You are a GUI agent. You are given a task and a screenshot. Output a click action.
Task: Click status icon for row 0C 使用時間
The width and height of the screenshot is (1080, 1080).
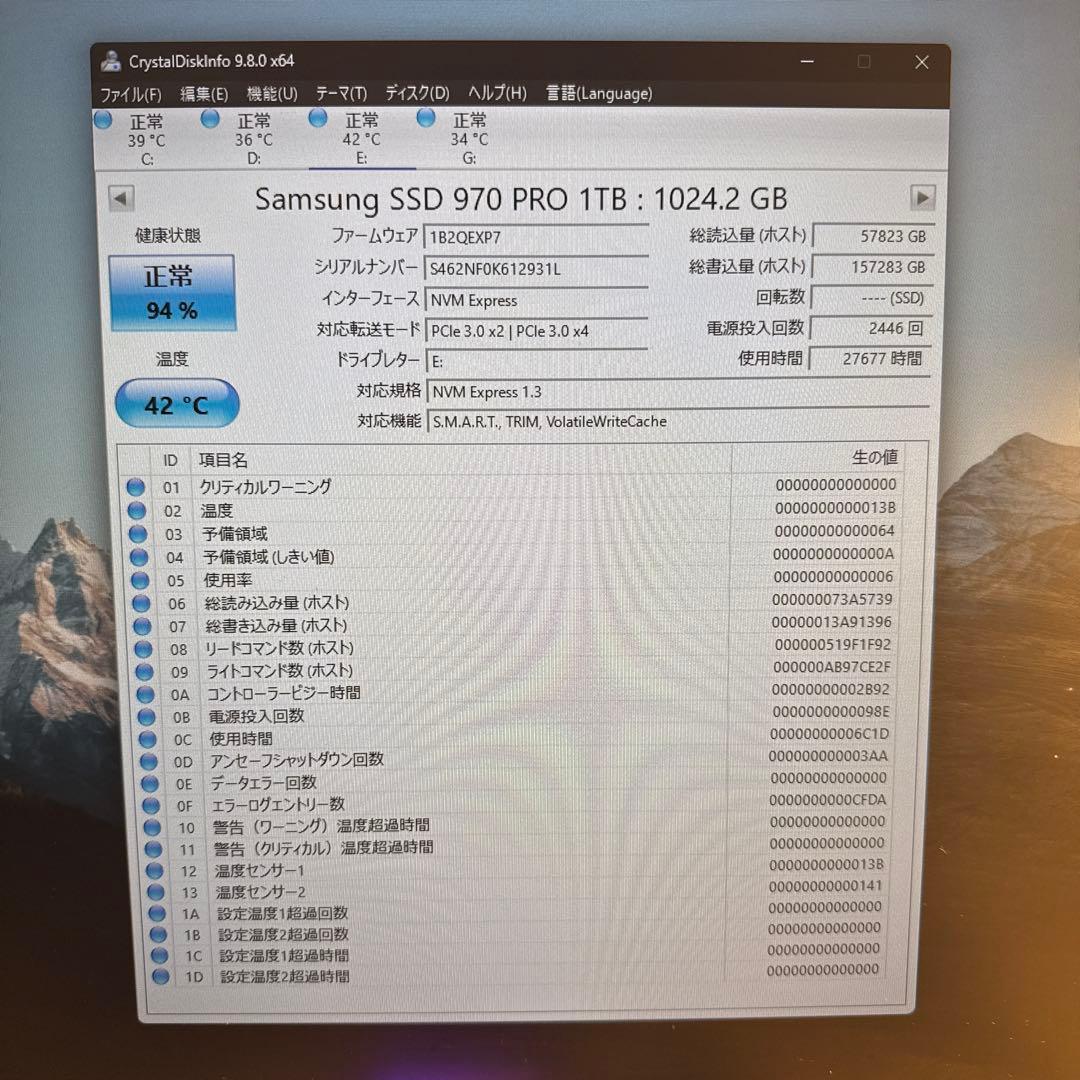[x=147, y=739]
